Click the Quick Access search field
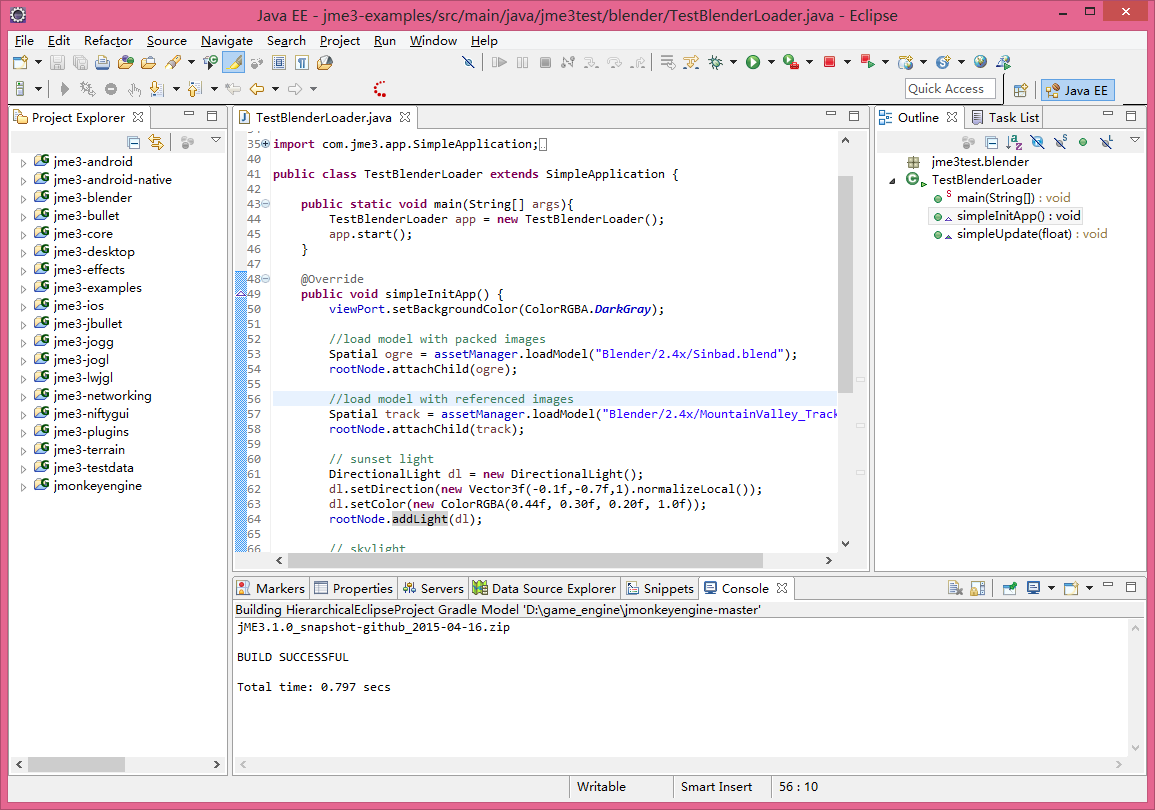This screenshot has width=1155, height=810. point(950,89)
